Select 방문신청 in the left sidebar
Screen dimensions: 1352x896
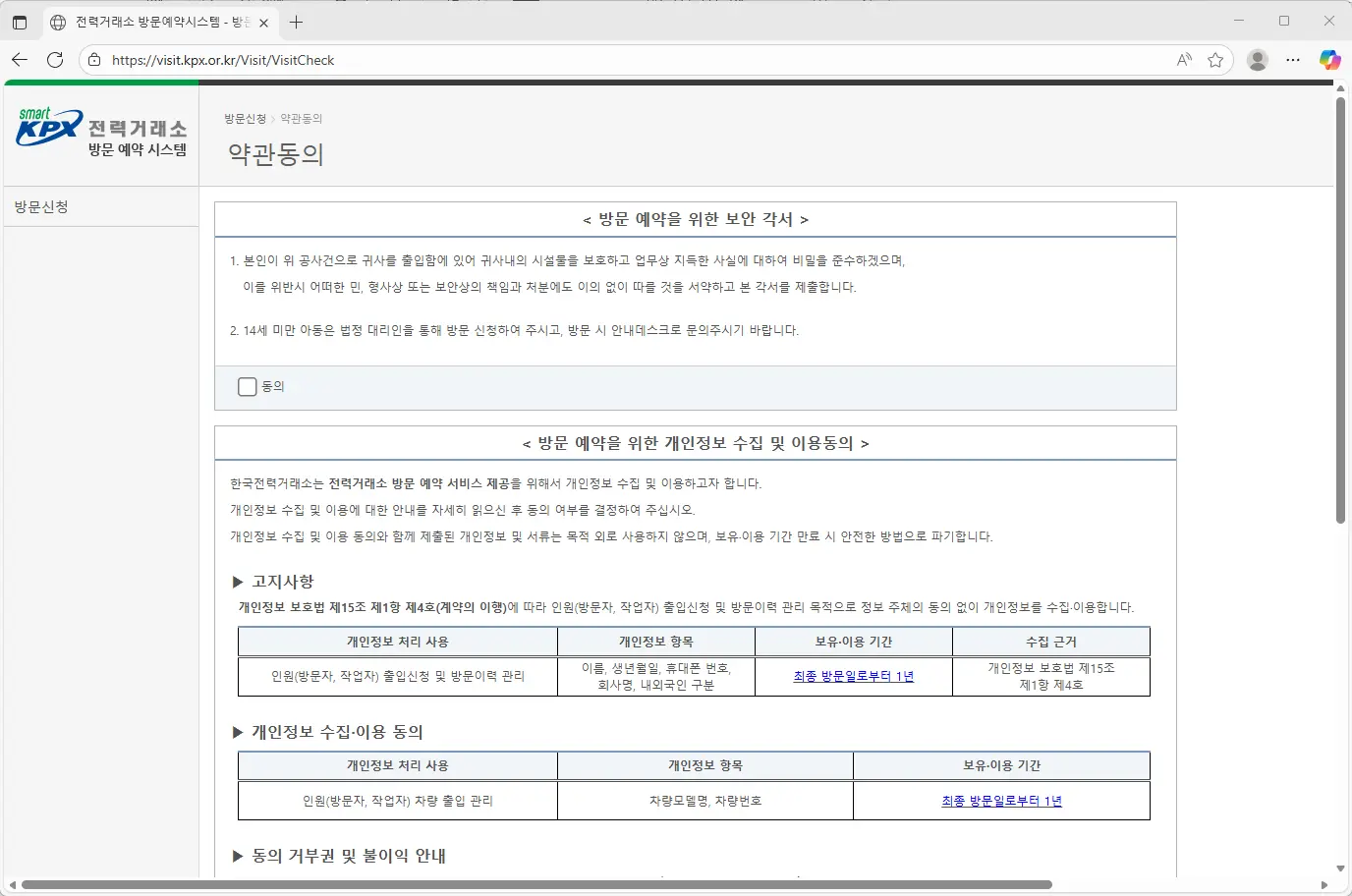coord(41,206)
